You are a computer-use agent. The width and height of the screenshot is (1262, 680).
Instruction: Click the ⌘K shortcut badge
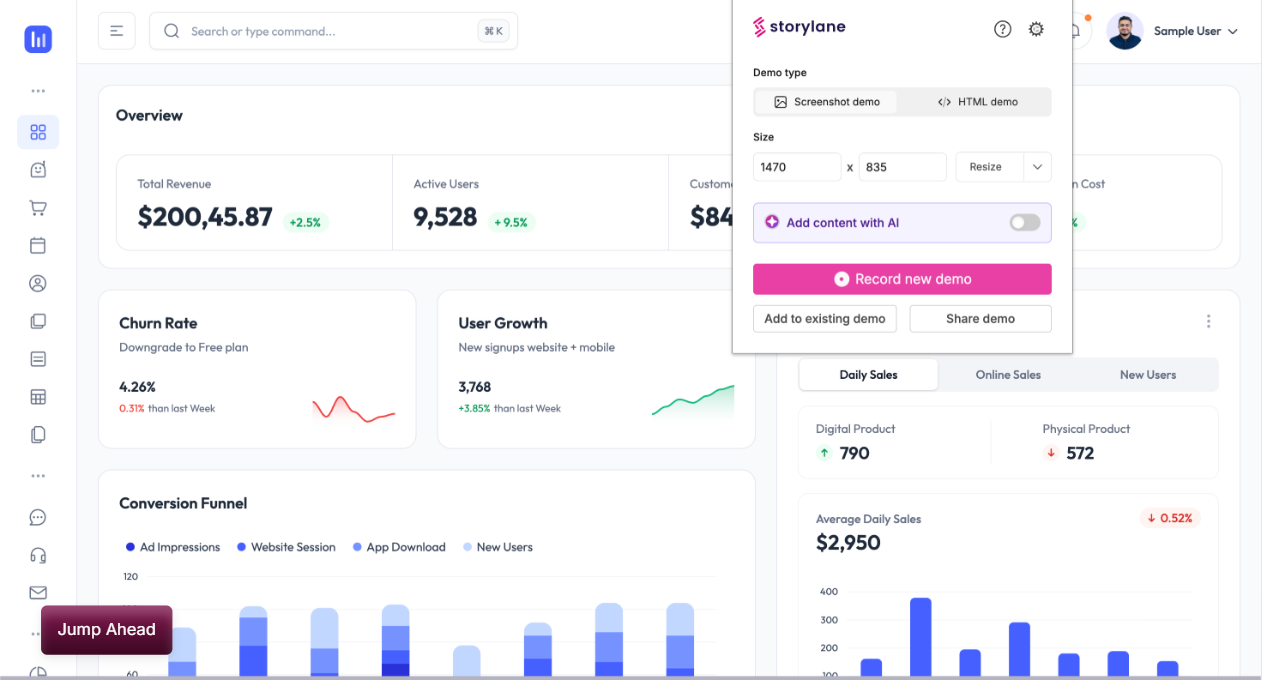point(493,31)
